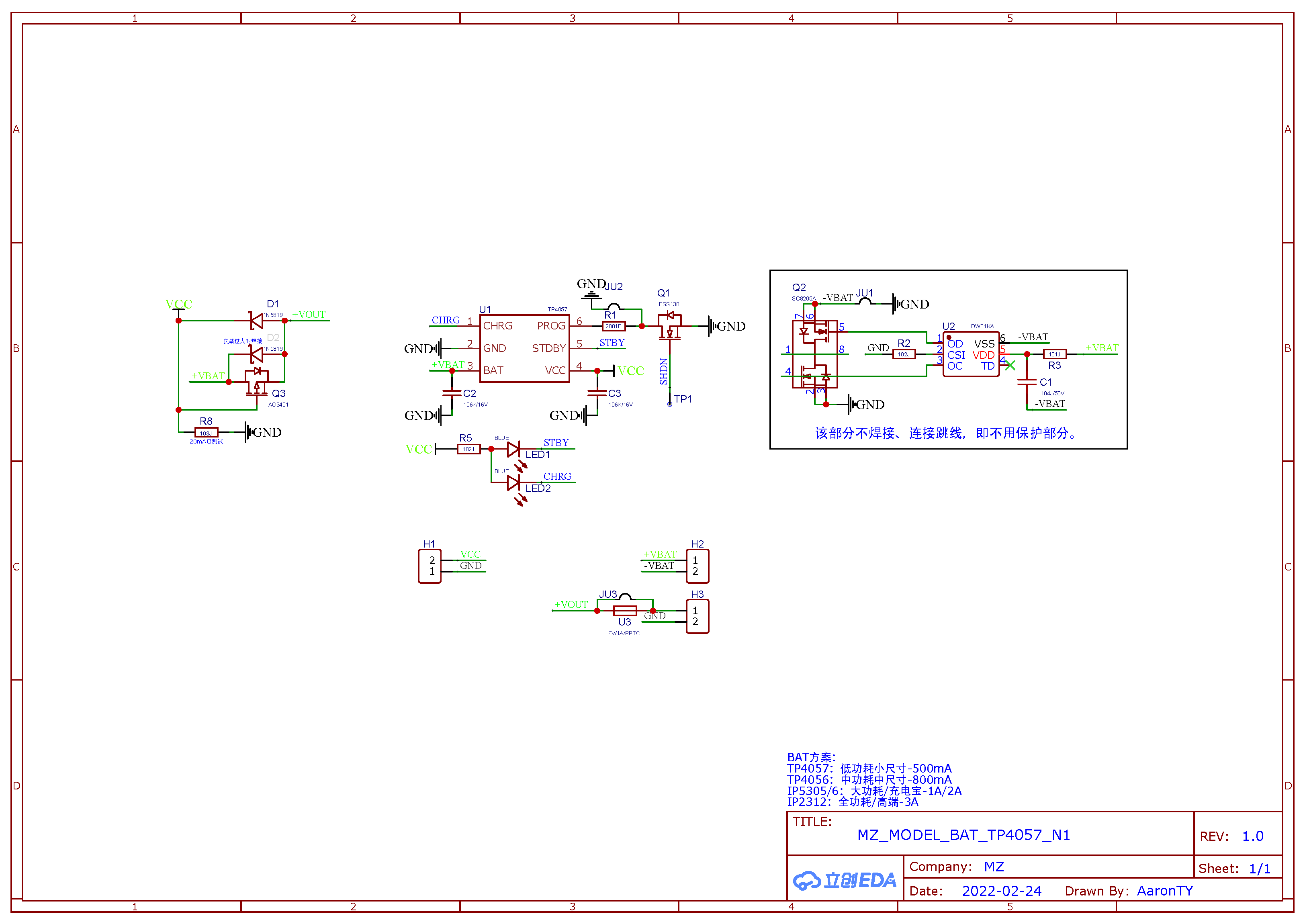Click the U2 DW01KA protection IC

[970, 354]
